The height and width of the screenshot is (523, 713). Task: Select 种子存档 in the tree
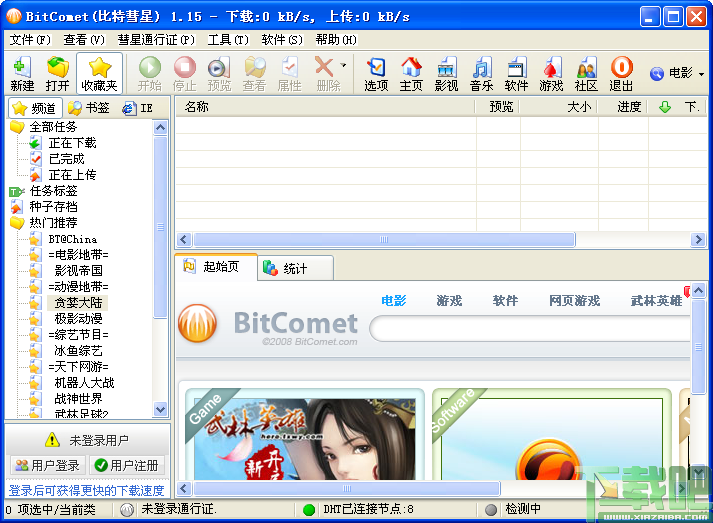coord(53,206)
